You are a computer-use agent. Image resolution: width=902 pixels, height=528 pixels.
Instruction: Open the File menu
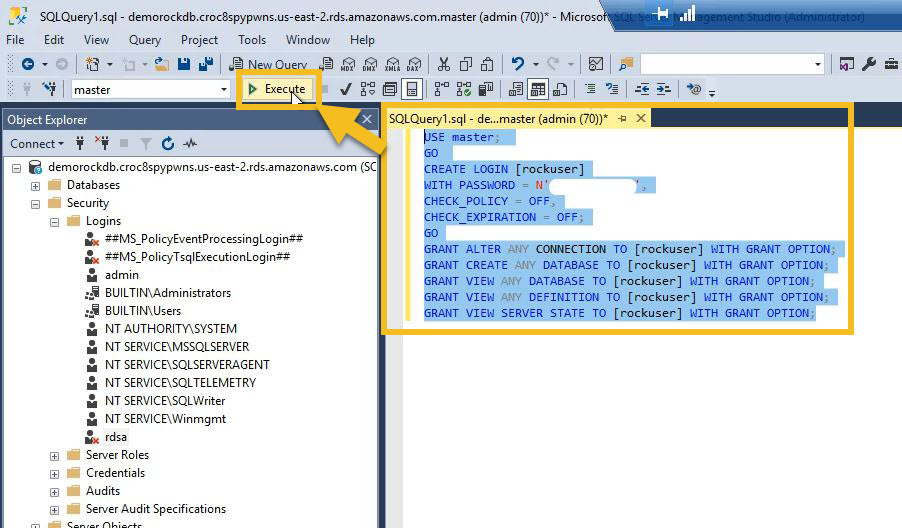tap(15, 40)
